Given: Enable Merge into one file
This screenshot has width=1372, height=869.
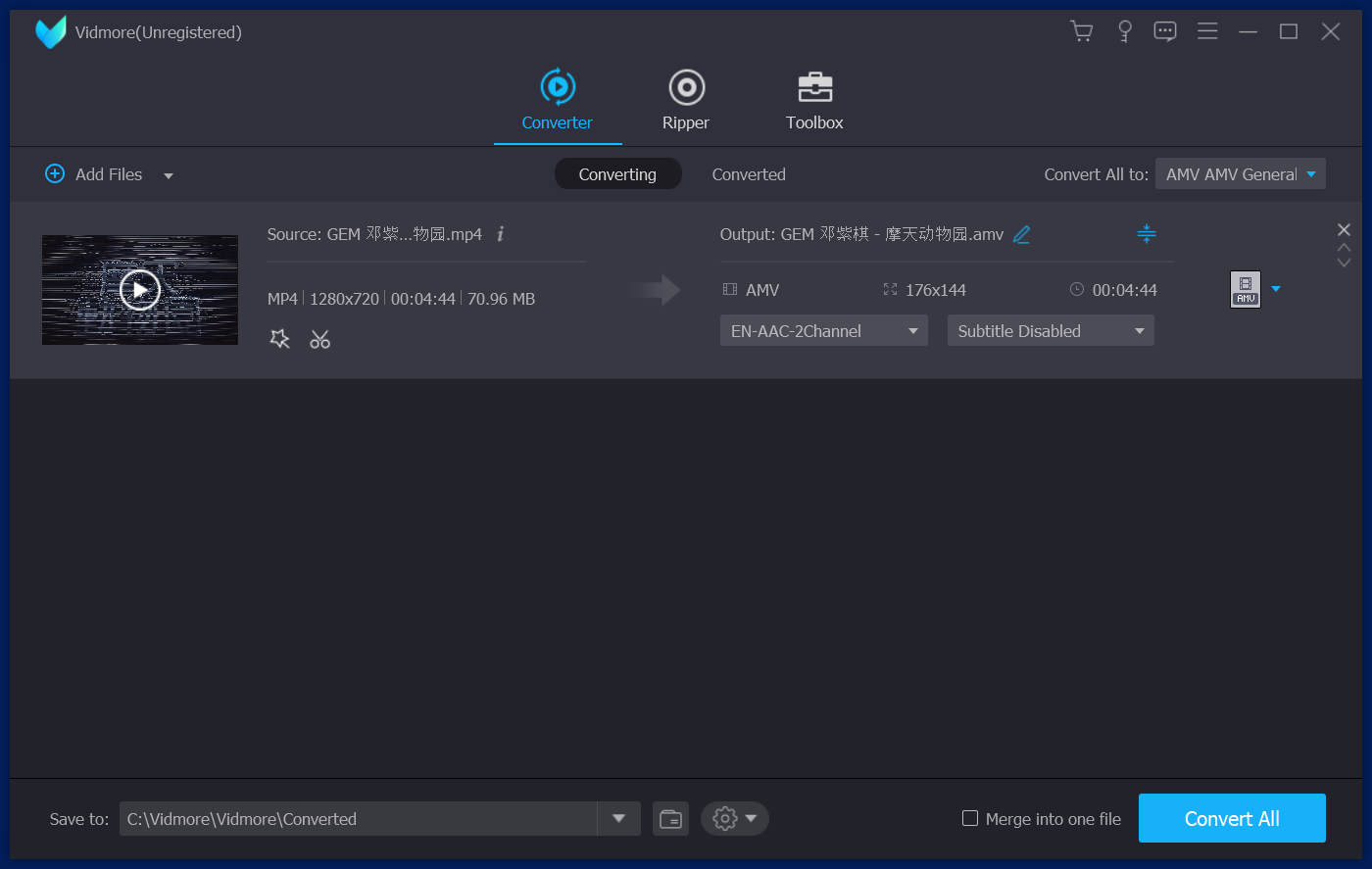Looking at the screenshot, I should (x=969, y=818).
